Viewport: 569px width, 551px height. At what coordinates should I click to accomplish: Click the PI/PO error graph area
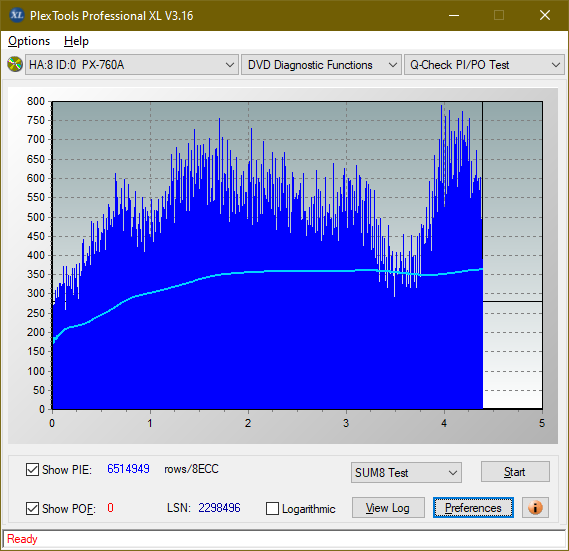297,255
